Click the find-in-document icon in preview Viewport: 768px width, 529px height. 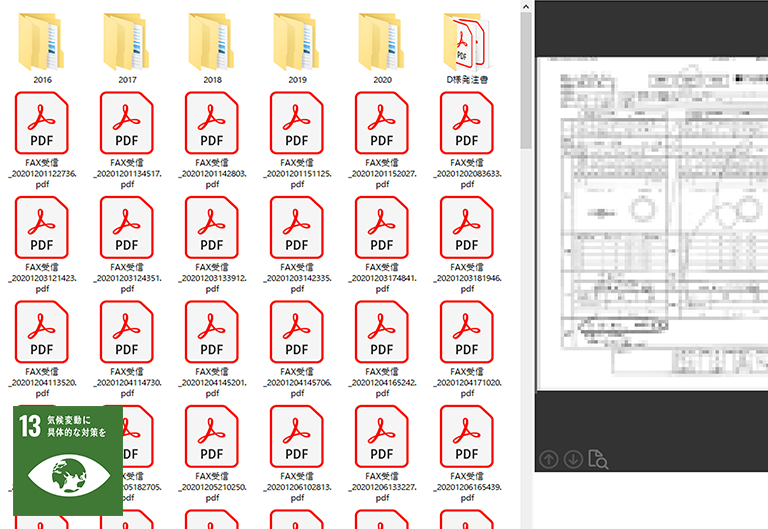[598, 459]
